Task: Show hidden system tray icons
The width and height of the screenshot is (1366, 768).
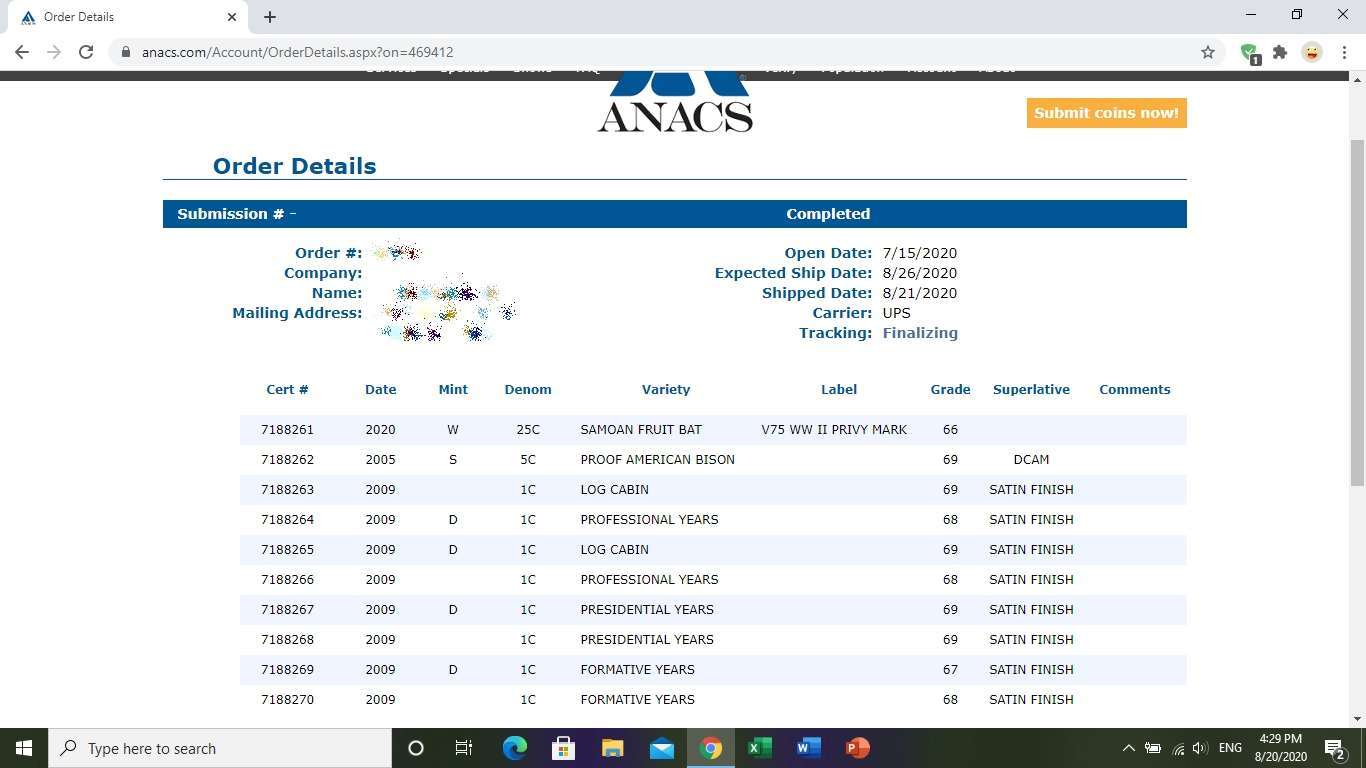Action: pyautogui.click(x=1128, y=748)
